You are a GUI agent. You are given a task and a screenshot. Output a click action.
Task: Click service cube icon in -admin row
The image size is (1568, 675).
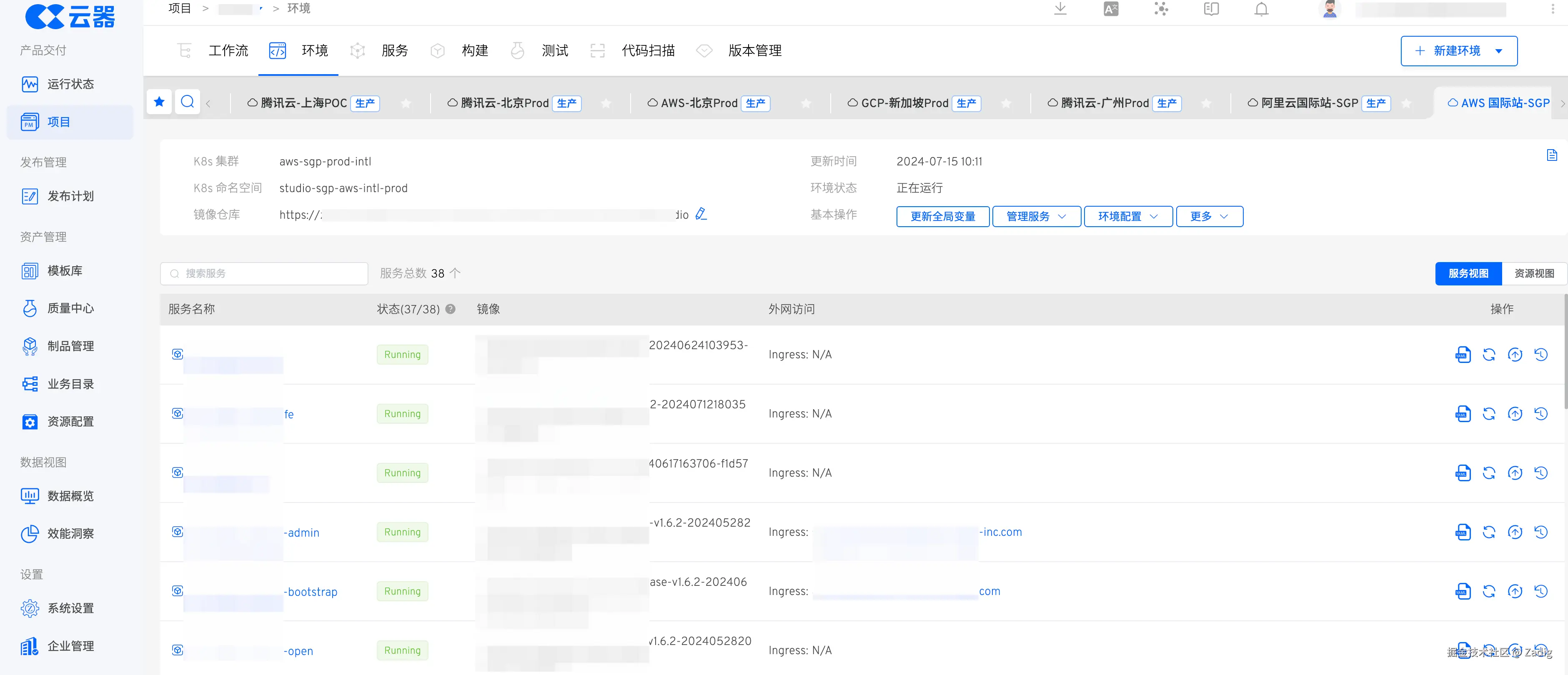(x=177, y=531)
